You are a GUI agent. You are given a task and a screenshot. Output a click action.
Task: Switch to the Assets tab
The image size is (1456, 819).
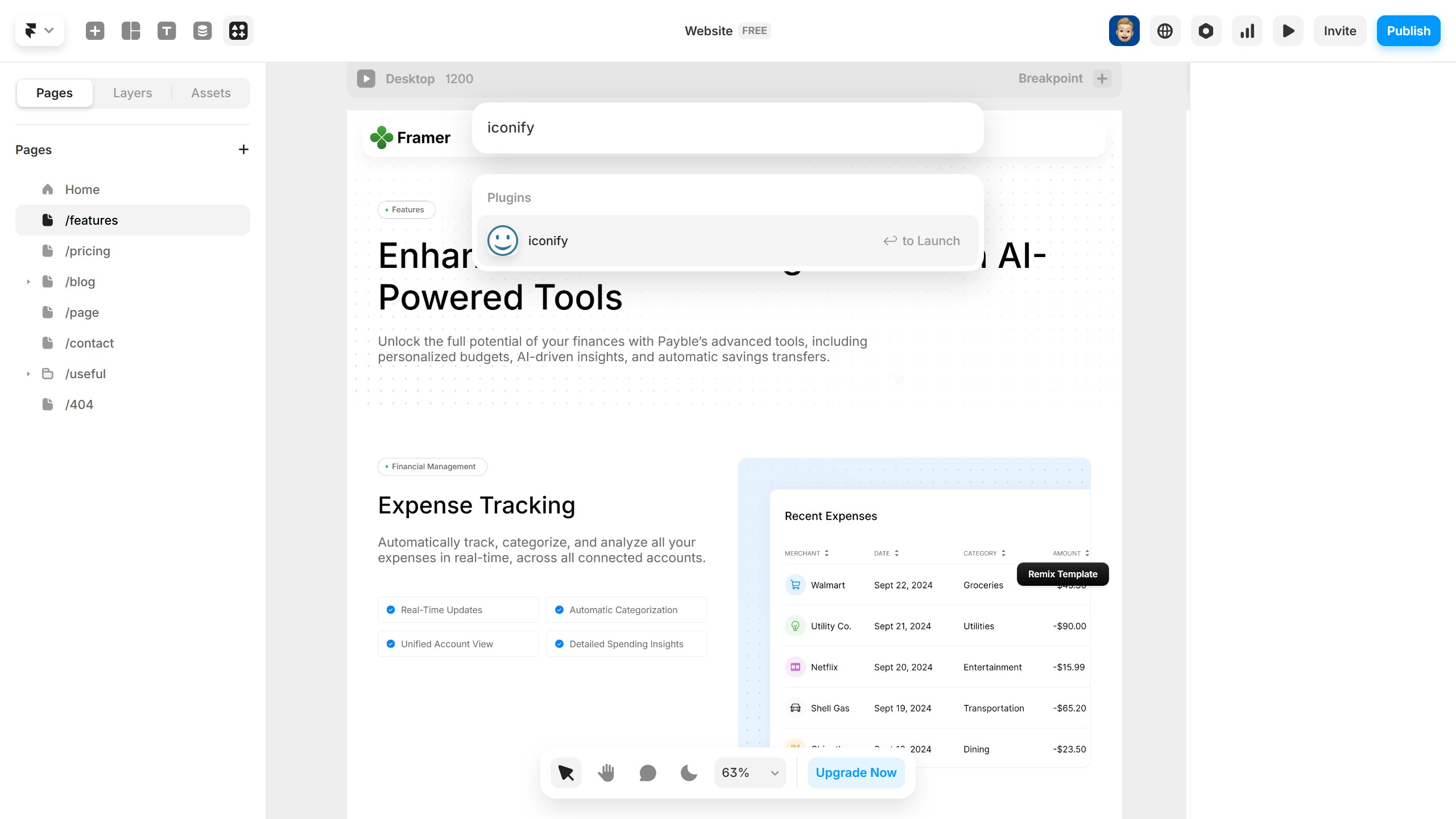tap(210, 93)
